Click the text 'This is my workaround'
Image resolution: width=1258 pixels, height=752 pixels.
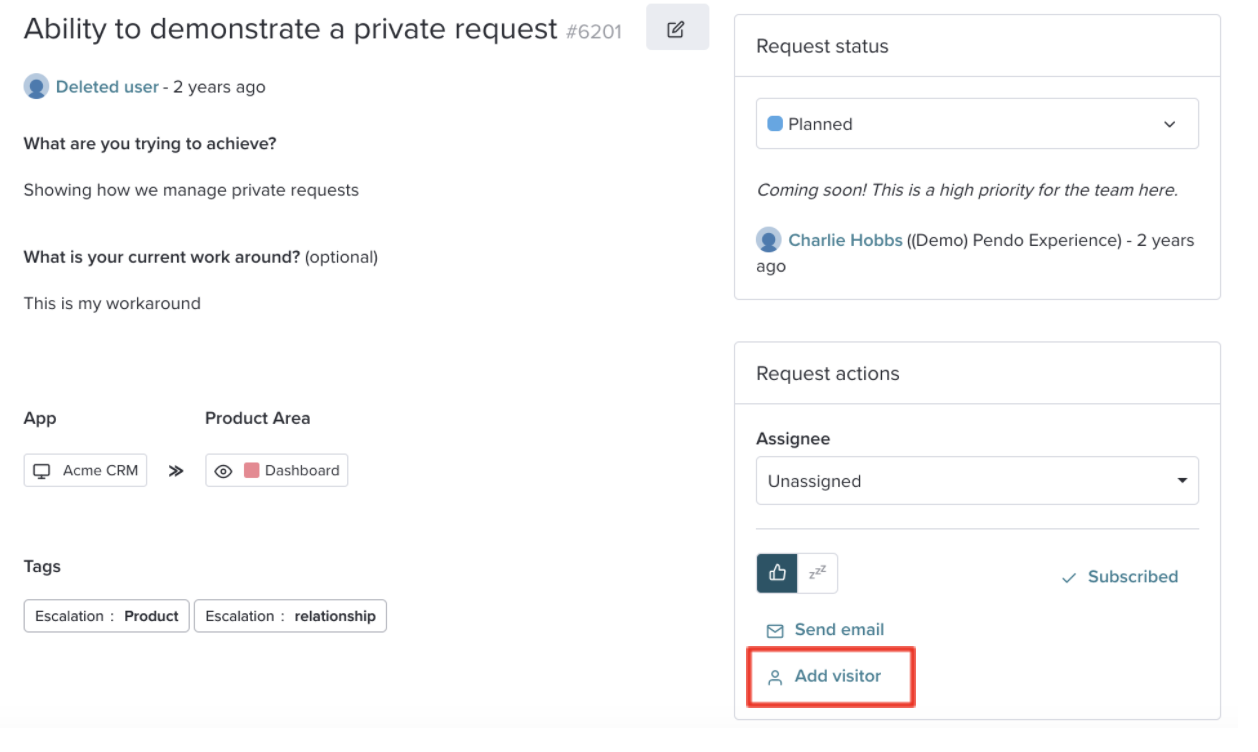112,303
